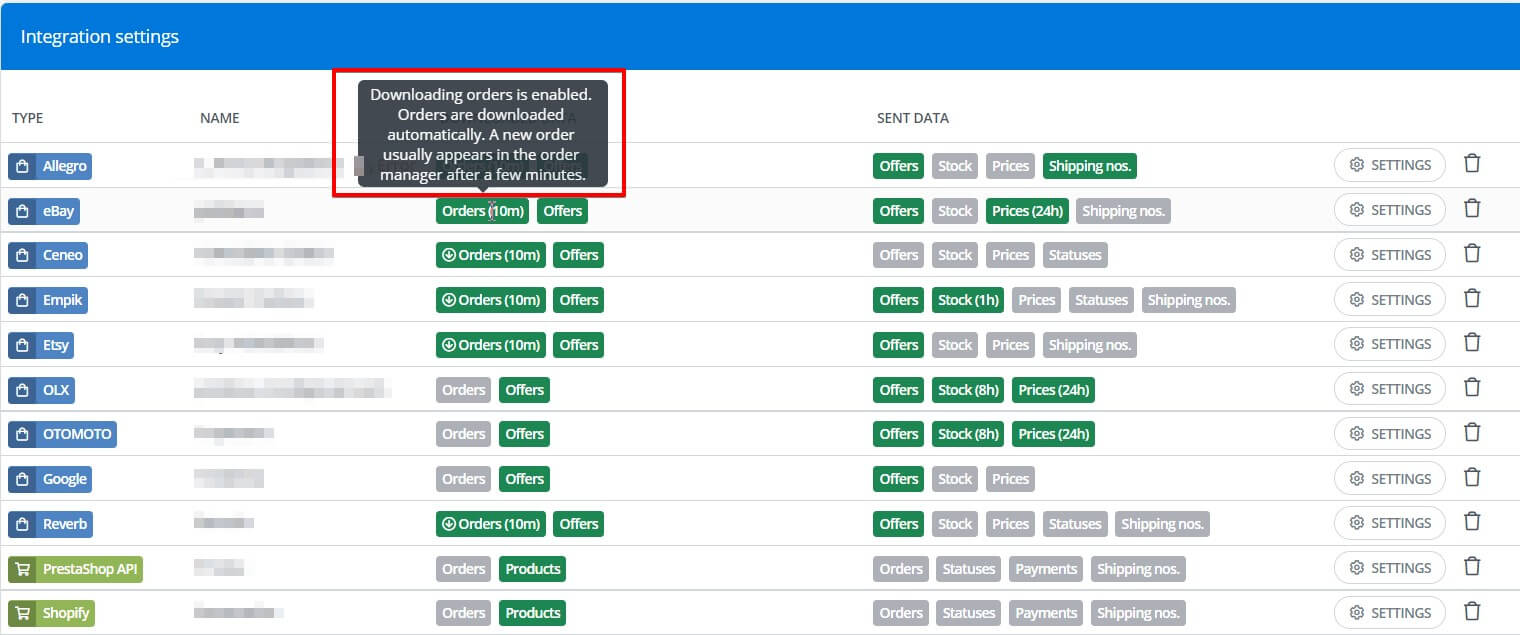This screenshot has width=1520, height=635.
Task: Select the Statuses badge in the Ceneo row
Action: pyautogui.click(x=1075, y=255)
